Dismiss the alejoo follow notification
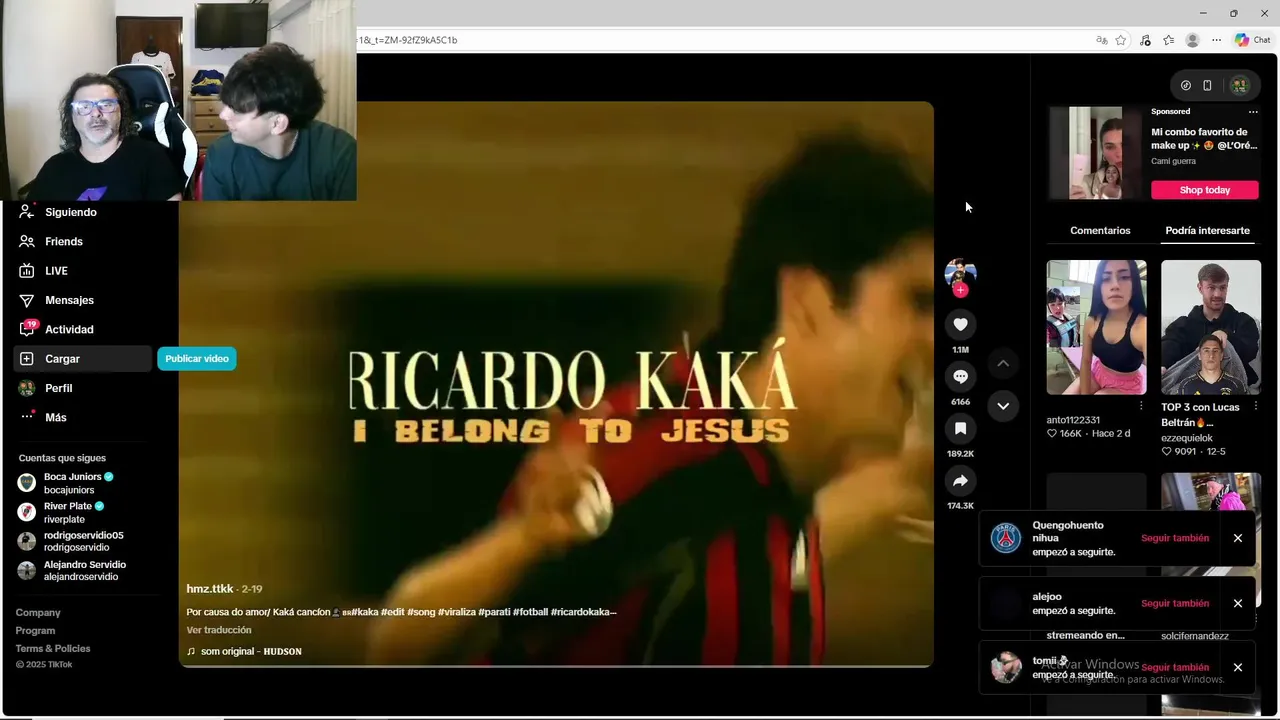 coord(1237,603)
